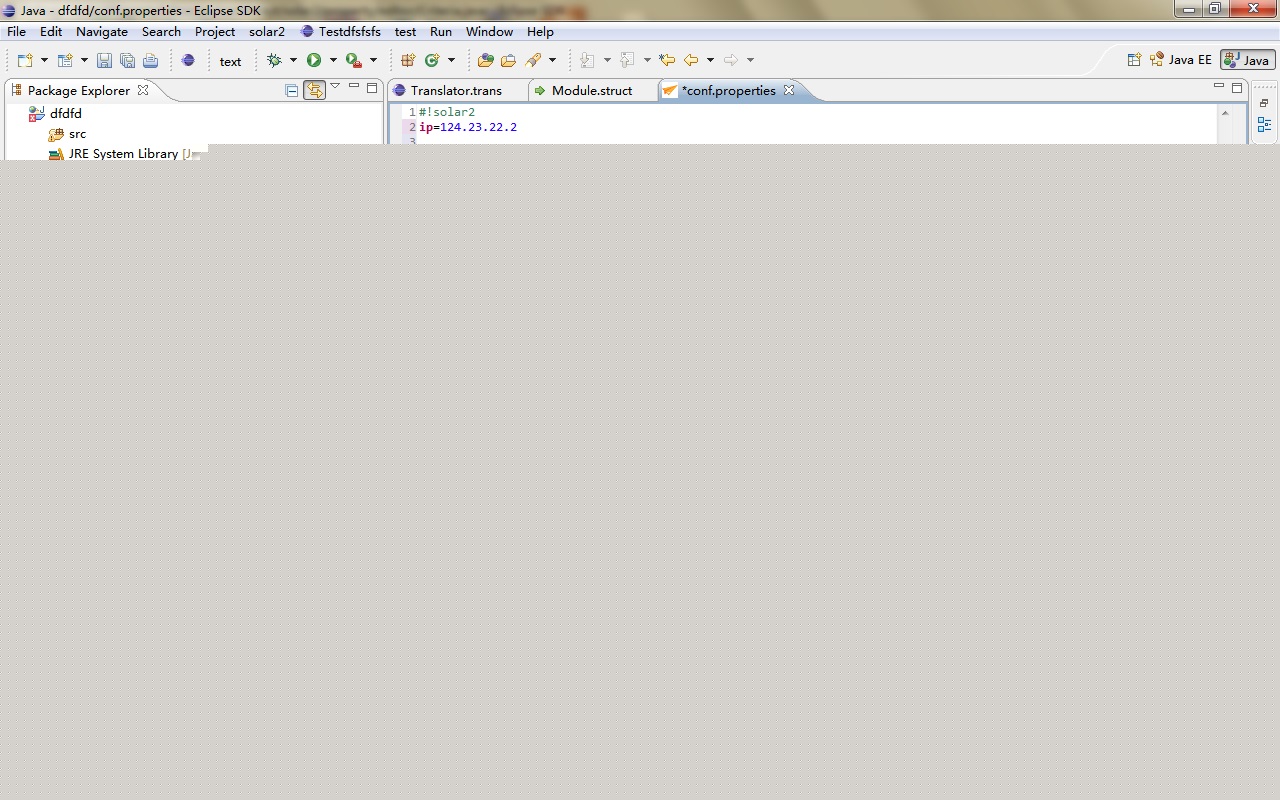Click editor line 'ip=124.23.22.2'

[x=468, y=127]
